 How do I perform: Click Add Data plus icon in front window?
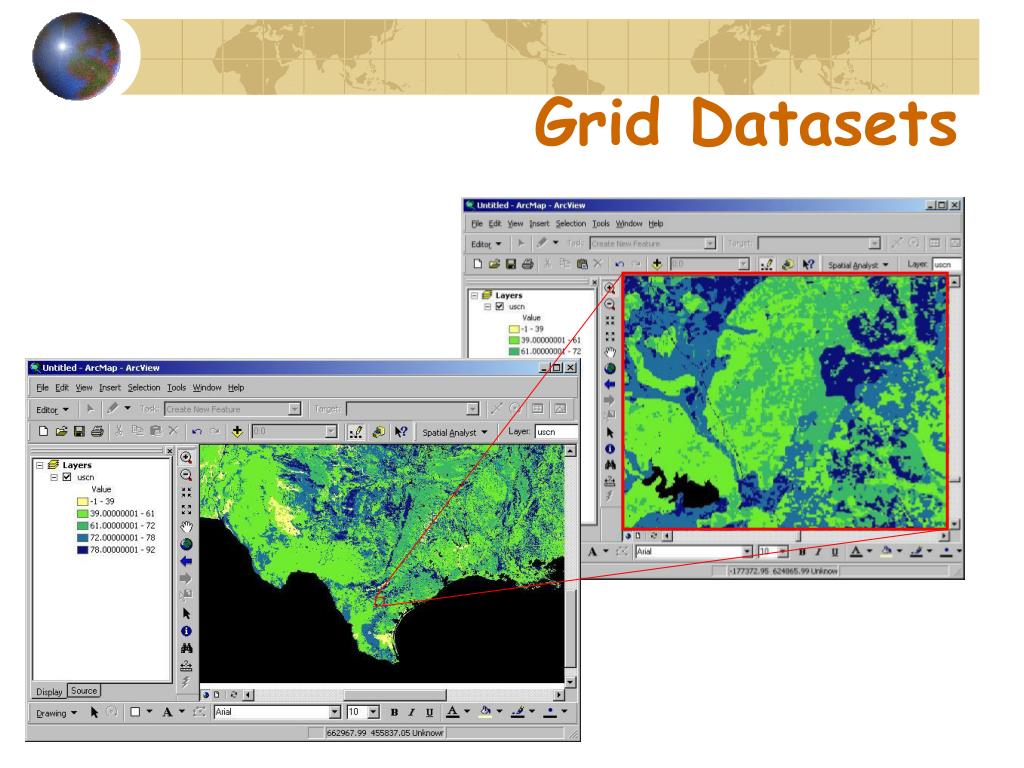click(x=237, y=431)
